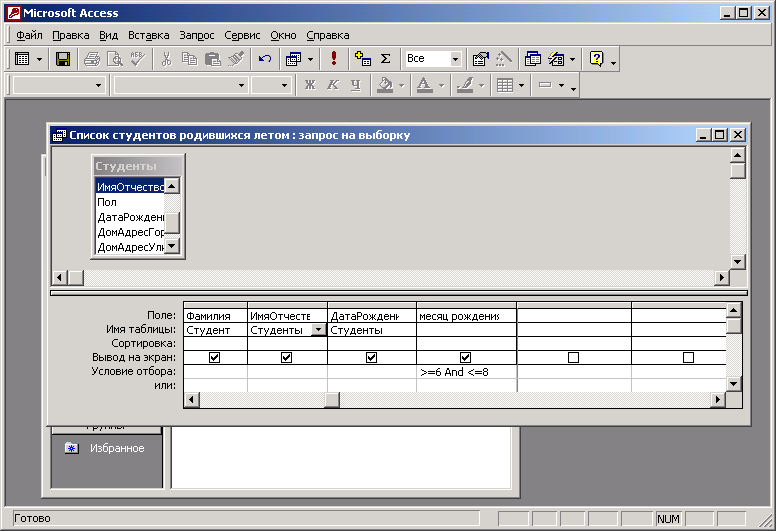Click the Format Painter brush icon

point(236,59)
